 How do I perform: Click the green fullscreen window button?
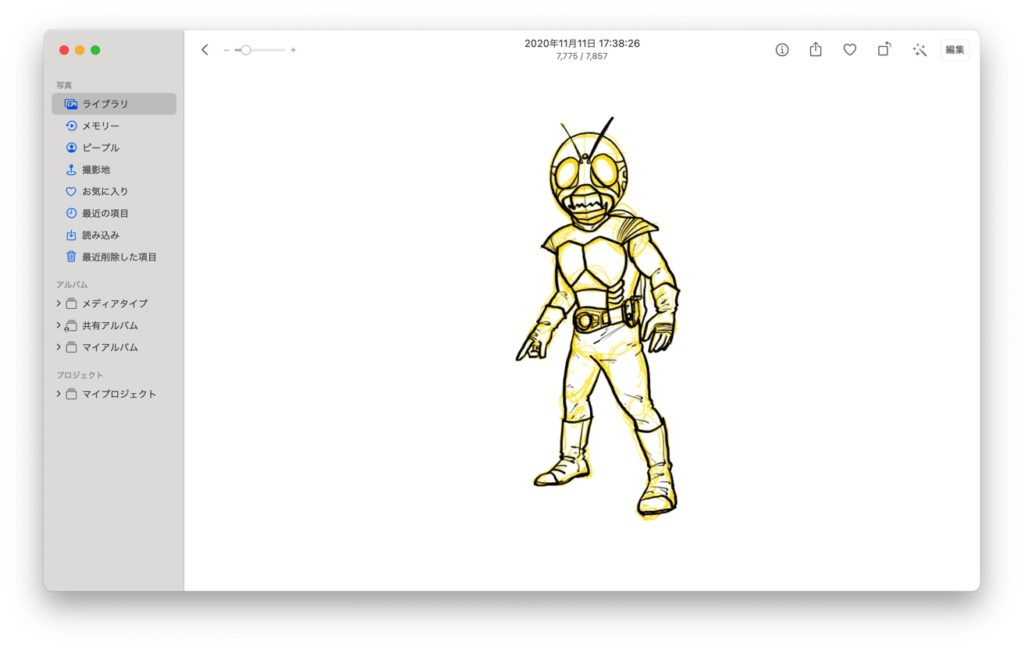95,50
